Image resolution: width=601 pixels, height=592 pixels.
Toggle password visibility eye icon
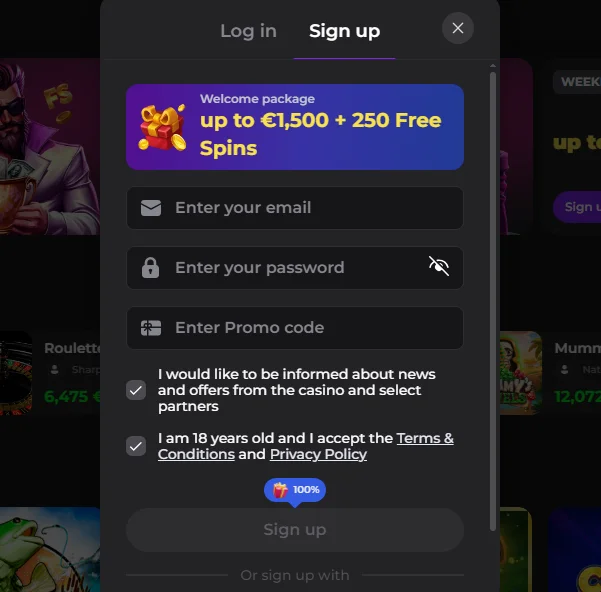point(439,266)
